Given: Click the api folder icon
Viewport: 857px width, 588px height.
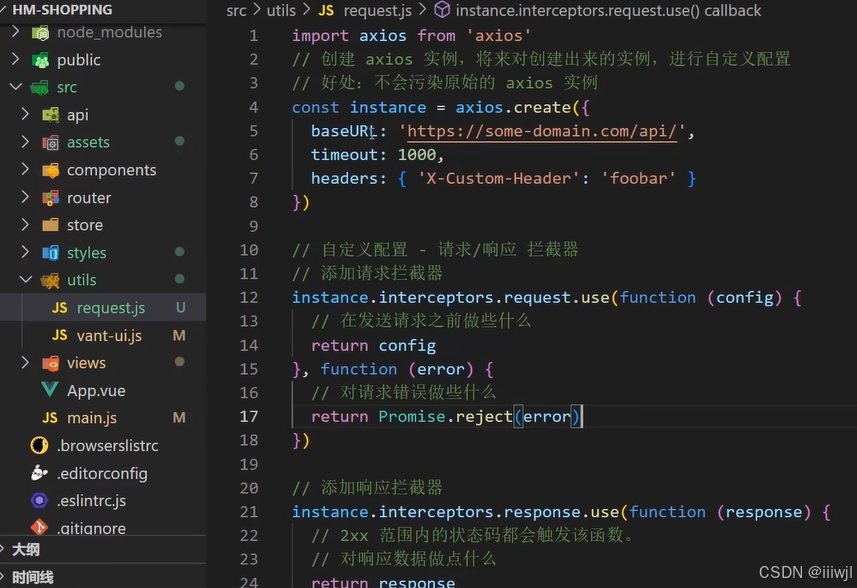Looking at the screenshot, I should [x=50, y=115].
